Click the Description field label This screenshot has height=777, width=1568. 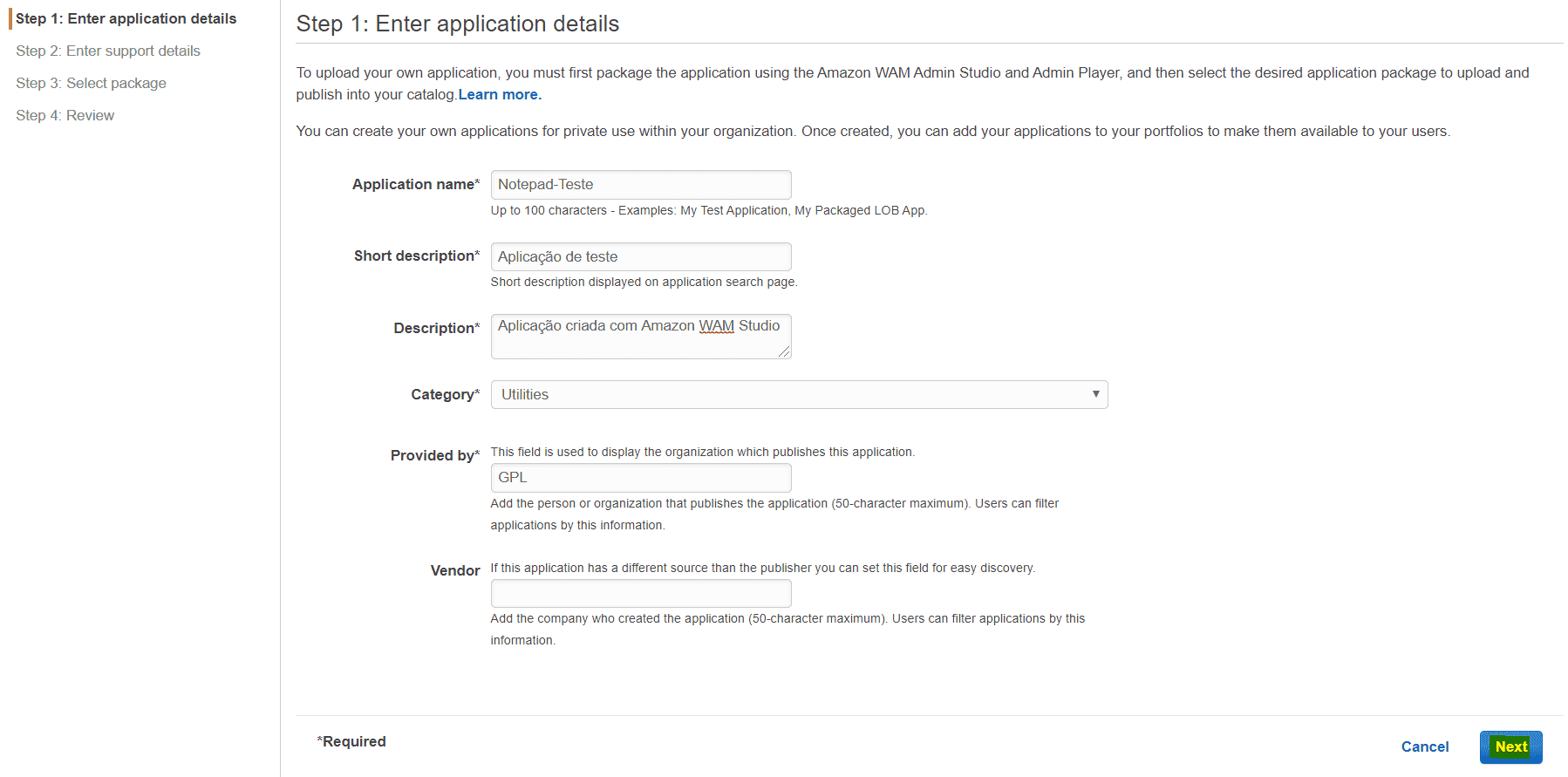(436, 328)
